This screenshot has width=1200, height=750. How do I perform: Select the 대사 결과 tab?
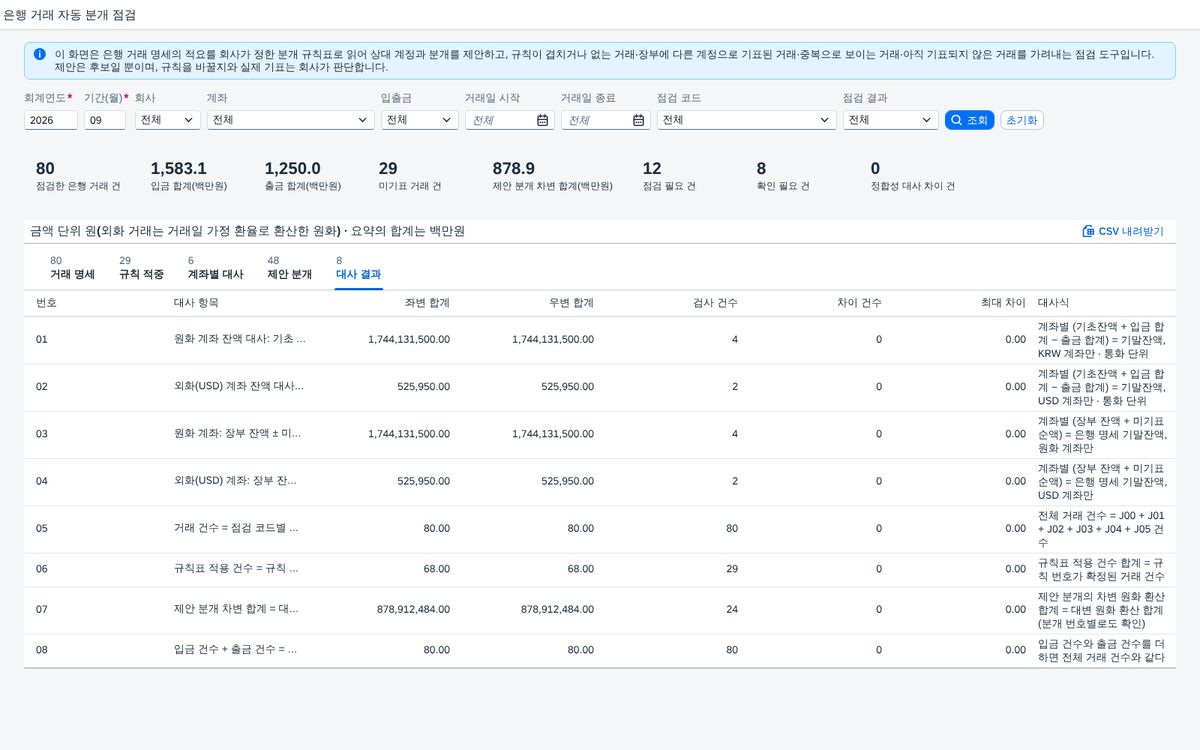pyautogui.click(x=358, y=268)
